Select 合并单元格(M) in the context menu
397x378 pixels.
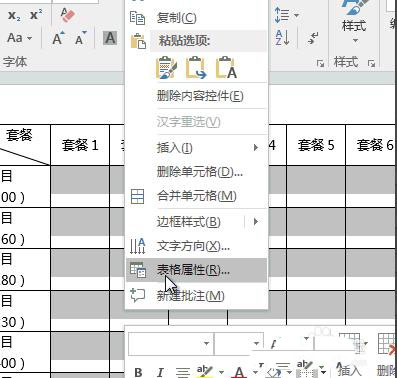pyautogui.click(x=197, y=196)
